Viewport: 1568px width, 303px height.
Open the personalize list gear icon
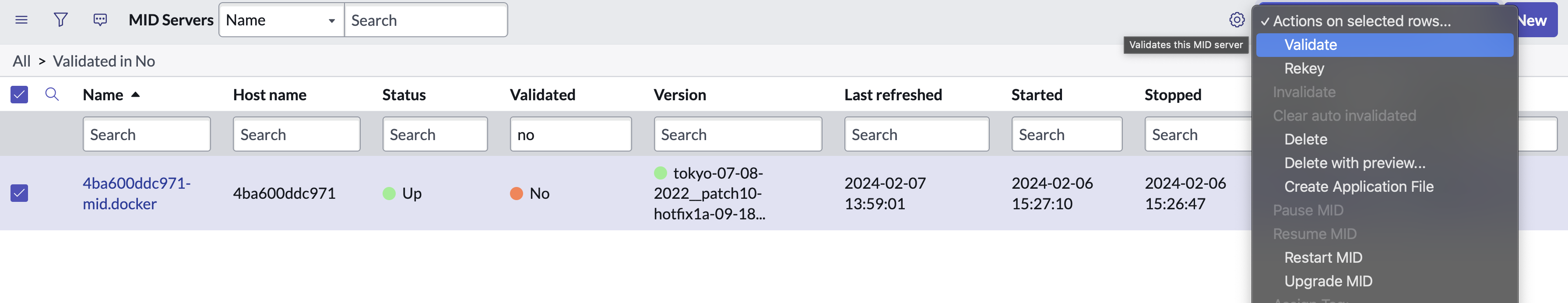(1236, 20)
